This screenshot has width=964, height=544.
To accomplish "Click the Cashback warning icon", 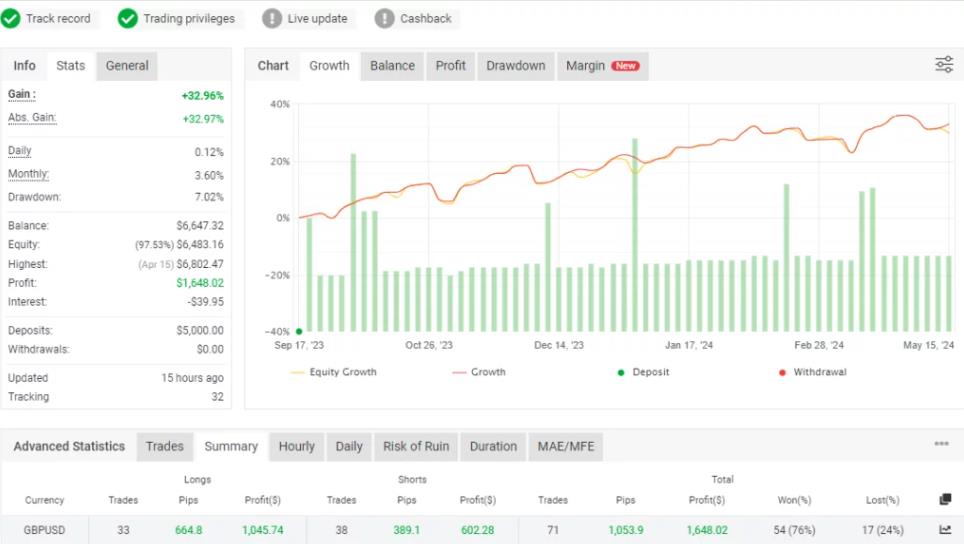I will pyautogui.click(x=384, y=18).
